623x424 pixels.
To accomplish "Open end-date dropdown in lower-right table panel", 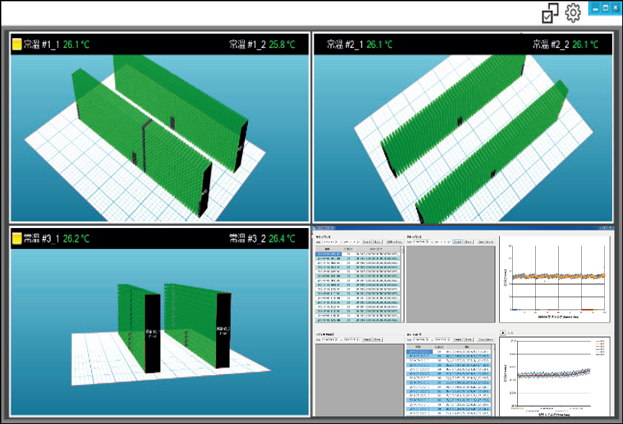I will click(443, 339).
